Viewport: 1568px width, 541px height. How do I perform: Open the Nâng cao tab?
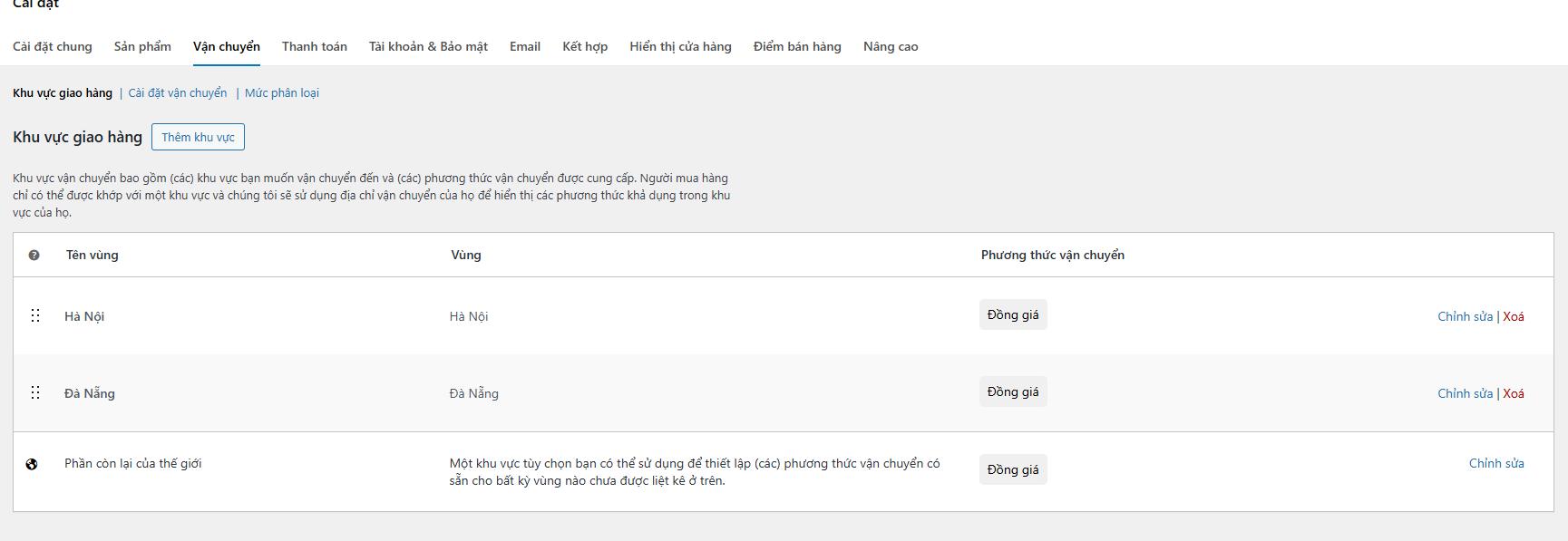point(891,46)
